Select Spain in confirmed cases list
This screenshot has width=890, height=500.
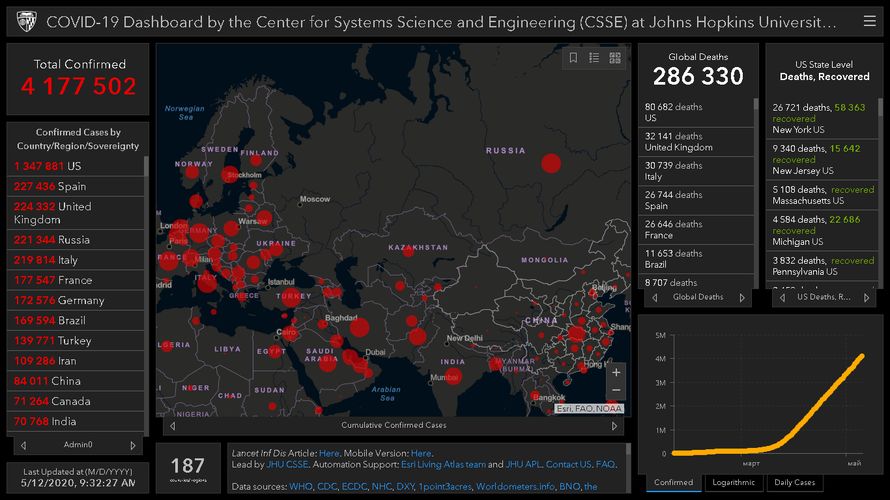(76, 186)
